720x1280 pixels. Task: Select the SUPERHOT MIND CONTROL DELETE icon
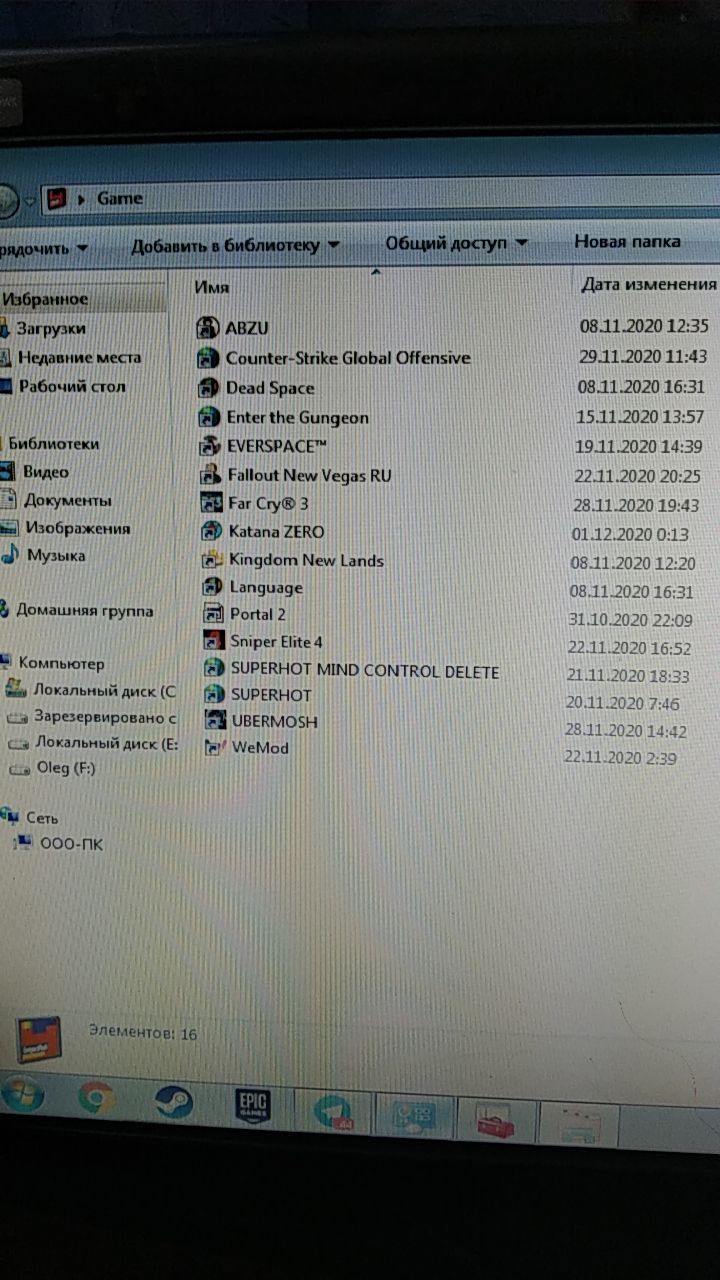(x=214, y=668)
